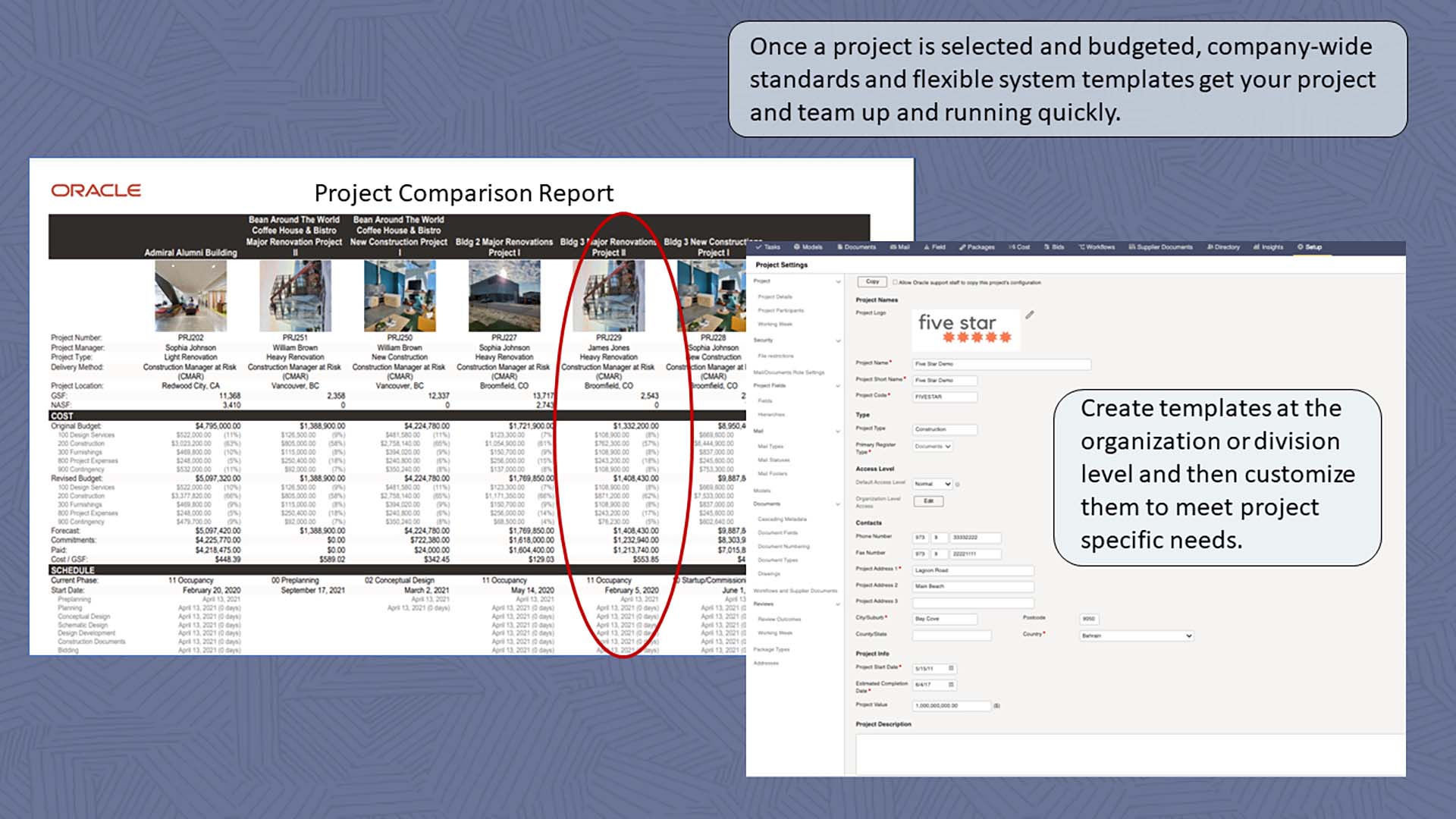1456x819 pixels.
Task: Click the Bids icon
Action: point(1053,247)
